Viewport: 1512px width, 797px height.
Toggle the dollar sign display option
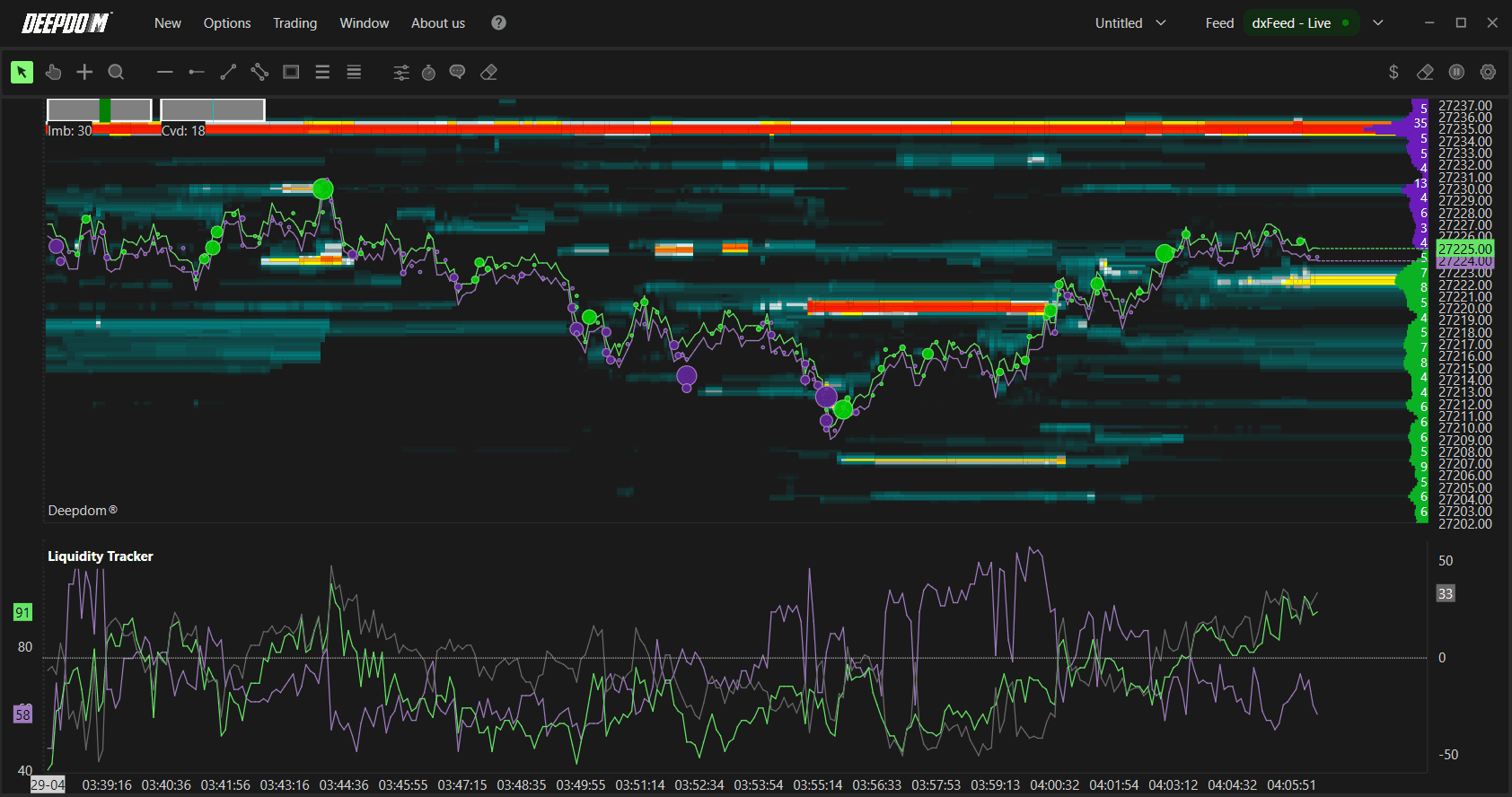click(x=1393, y=72)
